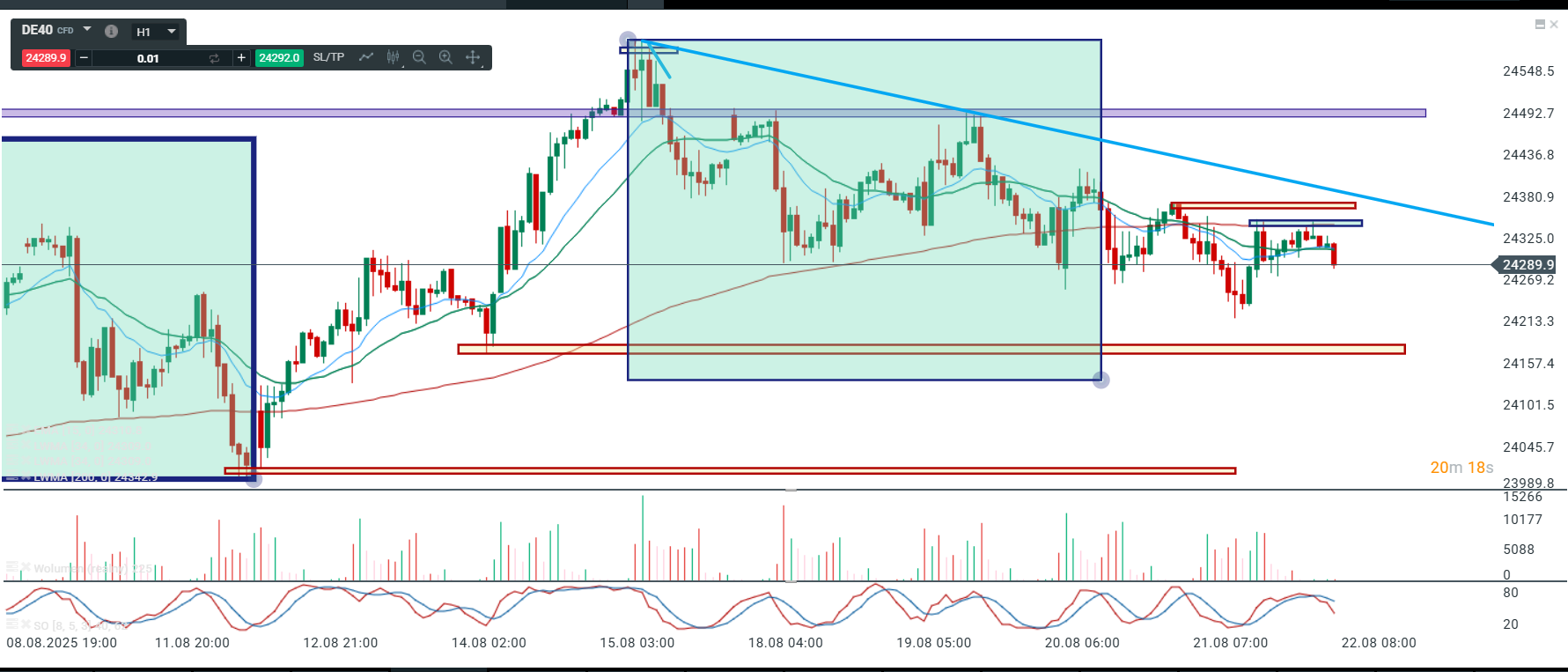The height and width of the screenshot is (672, 1568).
Task: Open the candlestick chart type selector
Action: pyautogui.click(x=393, y=57)
